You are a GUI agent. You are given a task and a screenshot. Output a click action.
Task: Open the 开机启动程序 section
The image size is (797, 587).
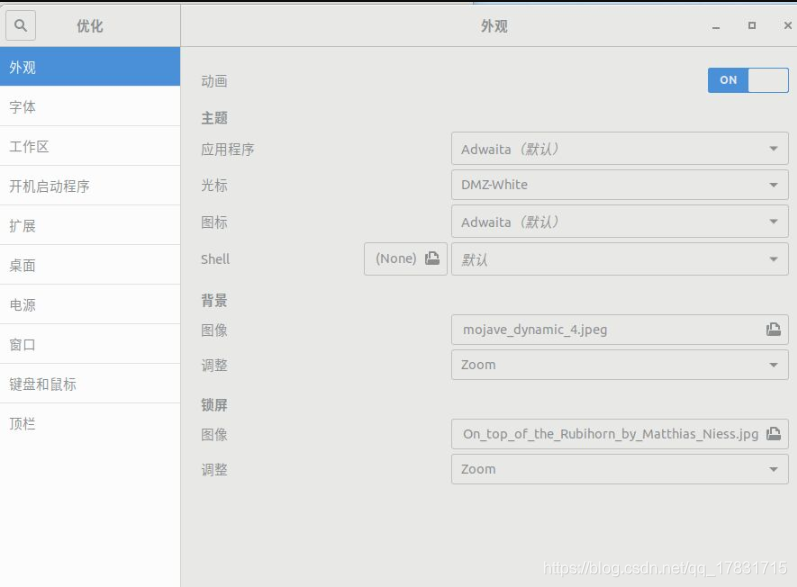click(90, 186)
